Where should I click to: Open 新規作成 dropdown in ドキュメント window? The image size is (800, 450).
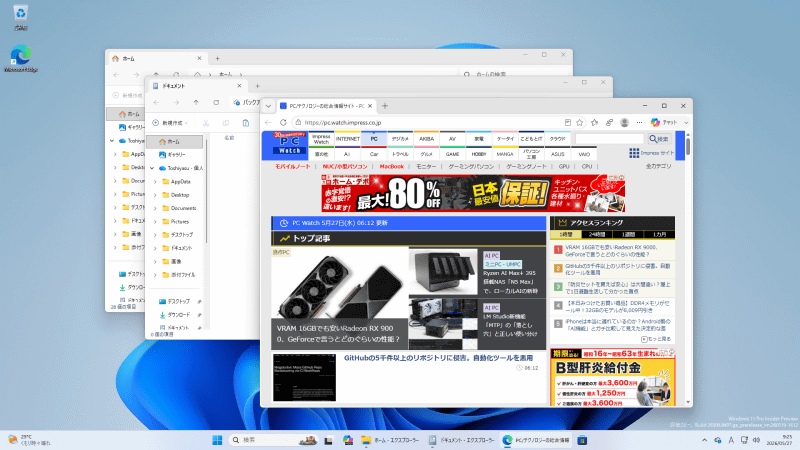(170, 123)
